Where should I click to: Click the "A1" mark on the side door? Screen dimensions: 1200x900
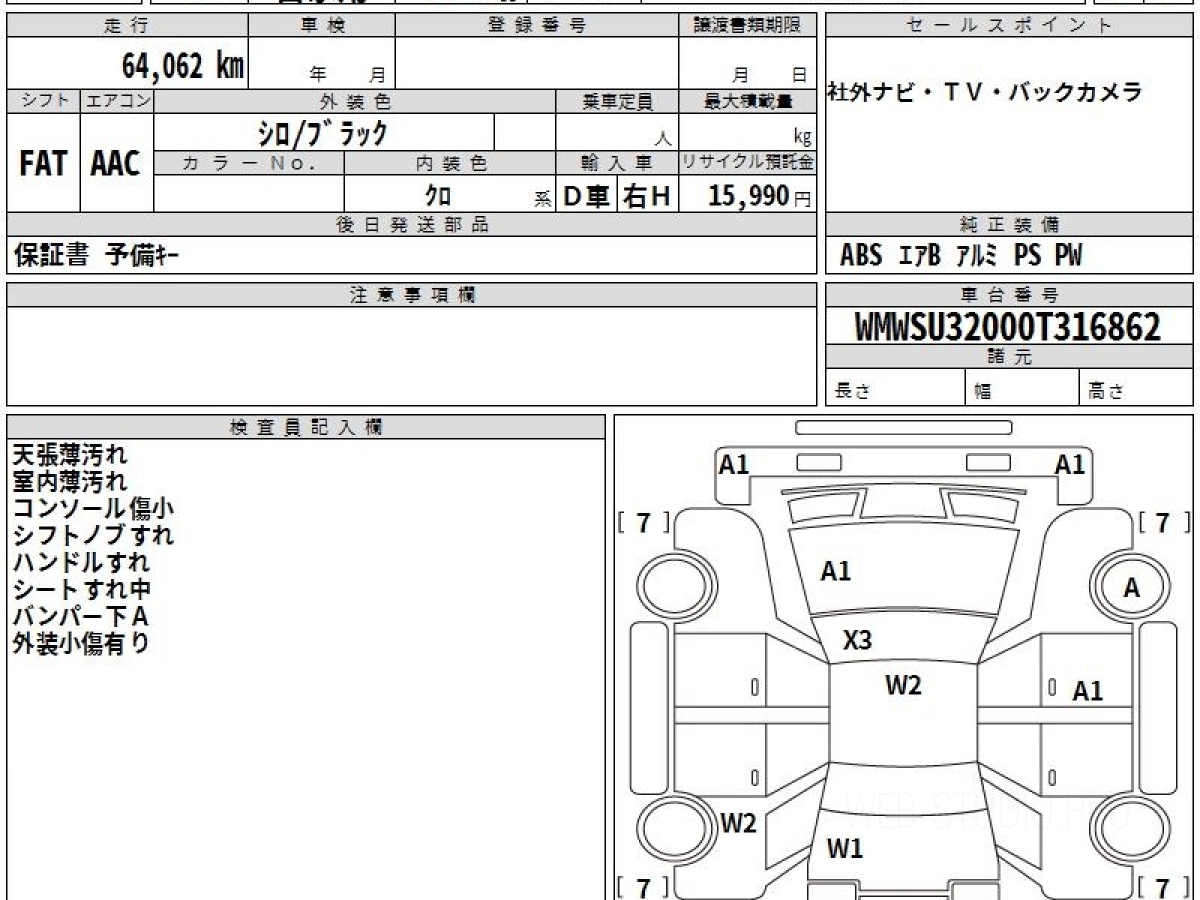point(1088,691)
